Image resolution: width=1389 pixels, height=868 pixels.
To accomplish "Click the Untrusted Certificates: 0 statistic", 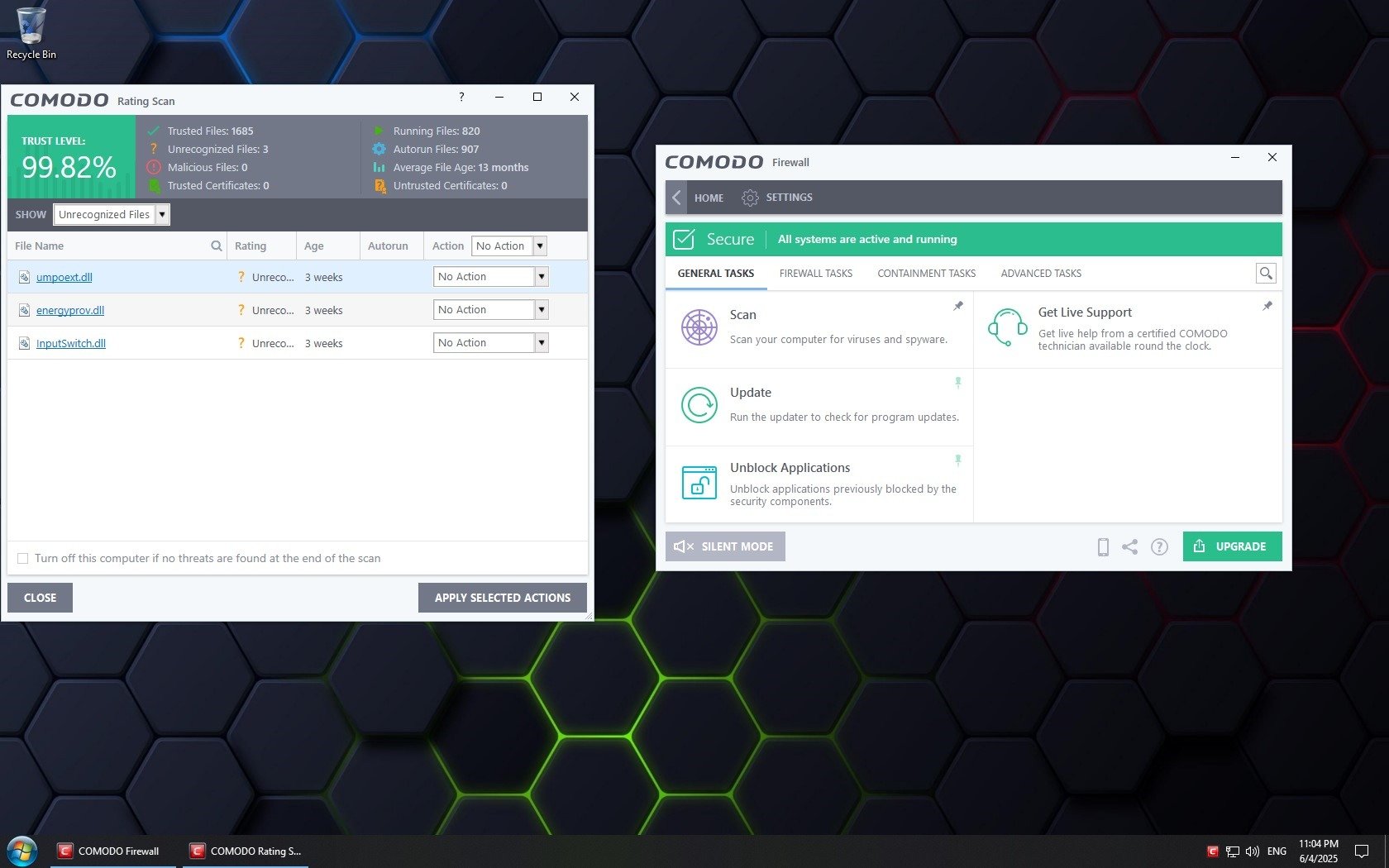I will pos(450,186).
